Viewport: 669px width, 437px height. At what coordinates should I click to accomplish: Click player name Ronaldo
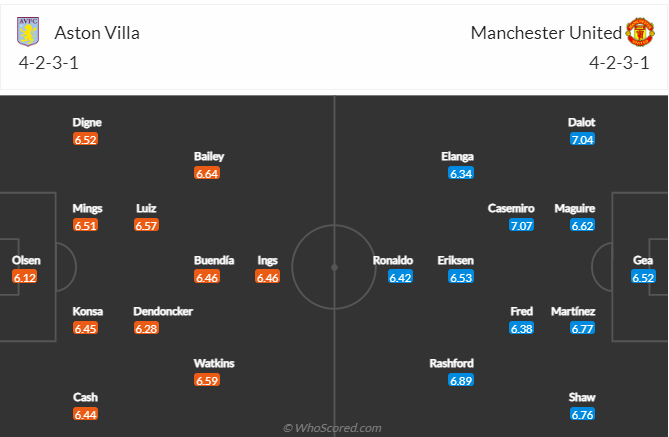(393, 260)
